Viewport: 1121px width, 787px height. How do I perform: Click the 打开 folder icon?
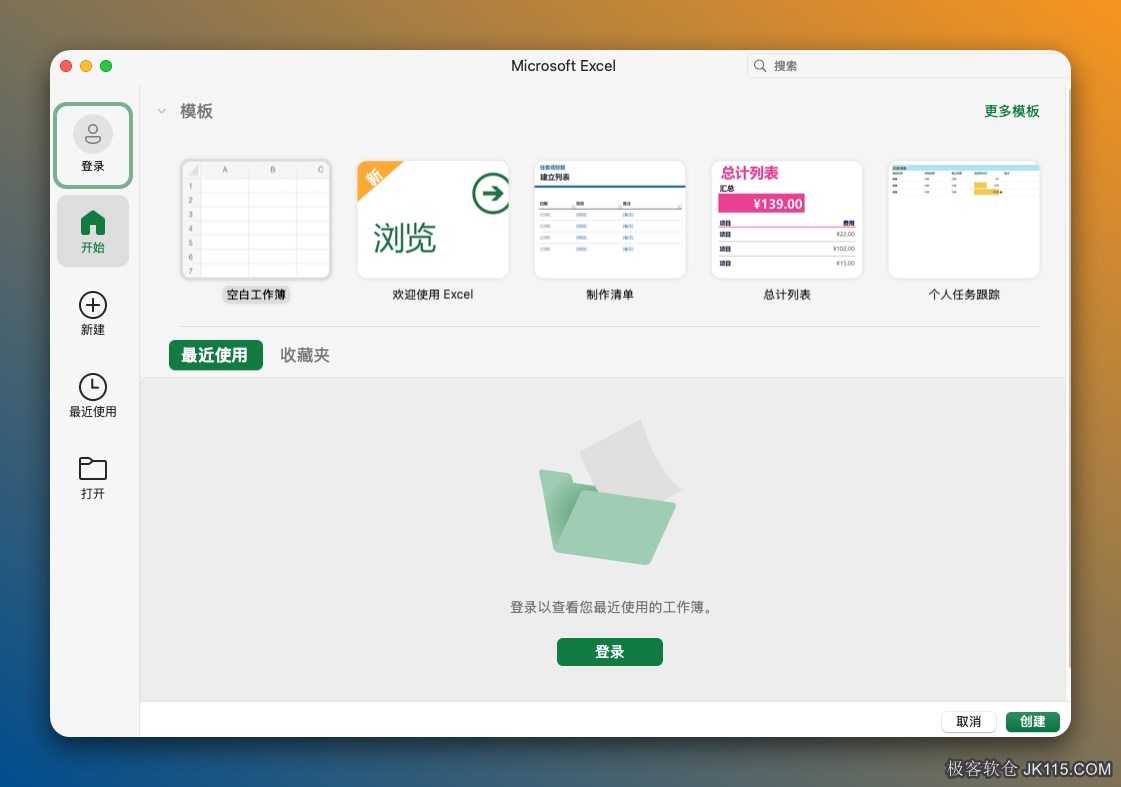tap(93, 468)
